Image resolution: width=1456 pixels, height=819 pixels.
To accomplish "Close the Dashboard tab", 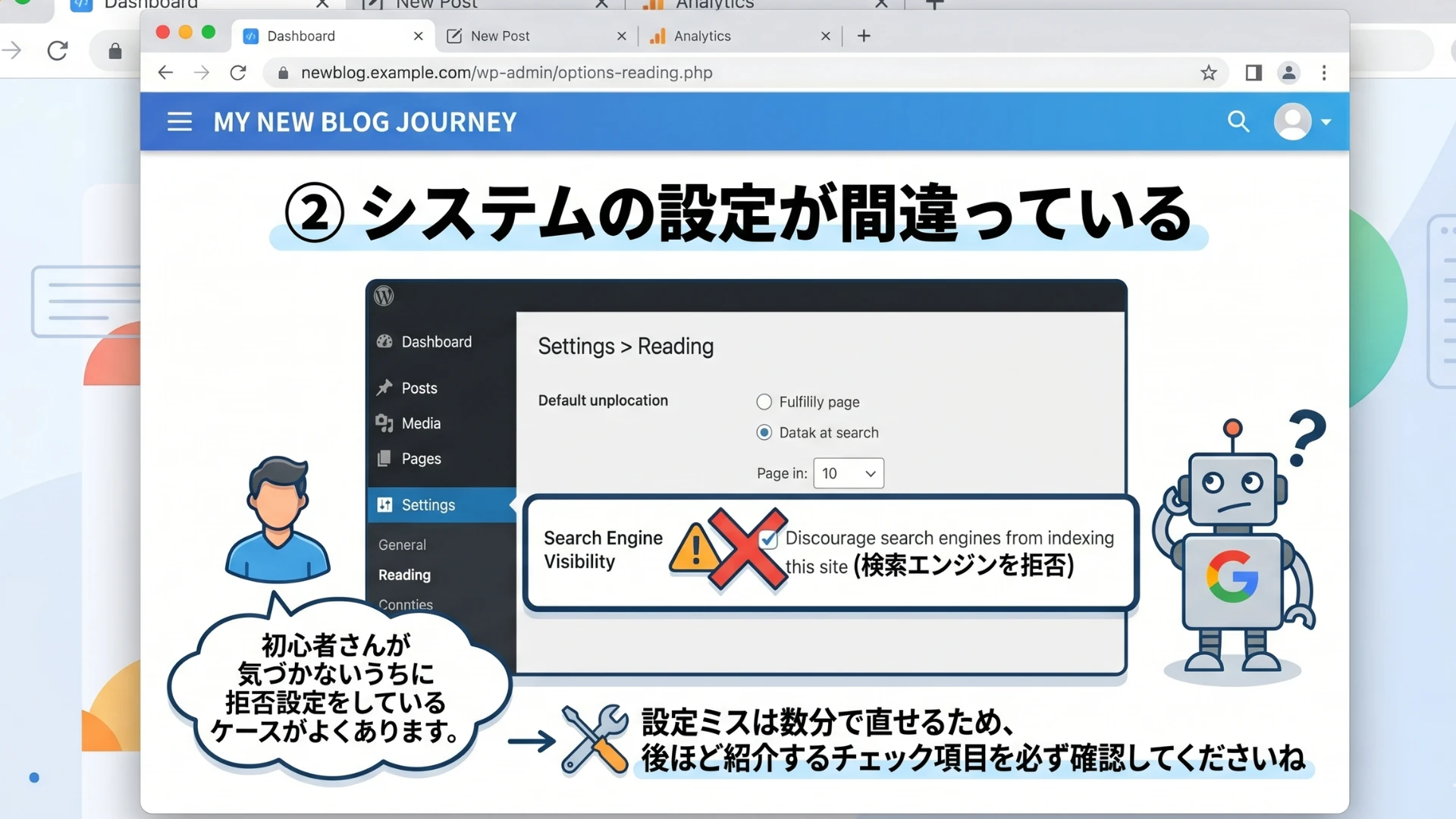I will (418, 36).
